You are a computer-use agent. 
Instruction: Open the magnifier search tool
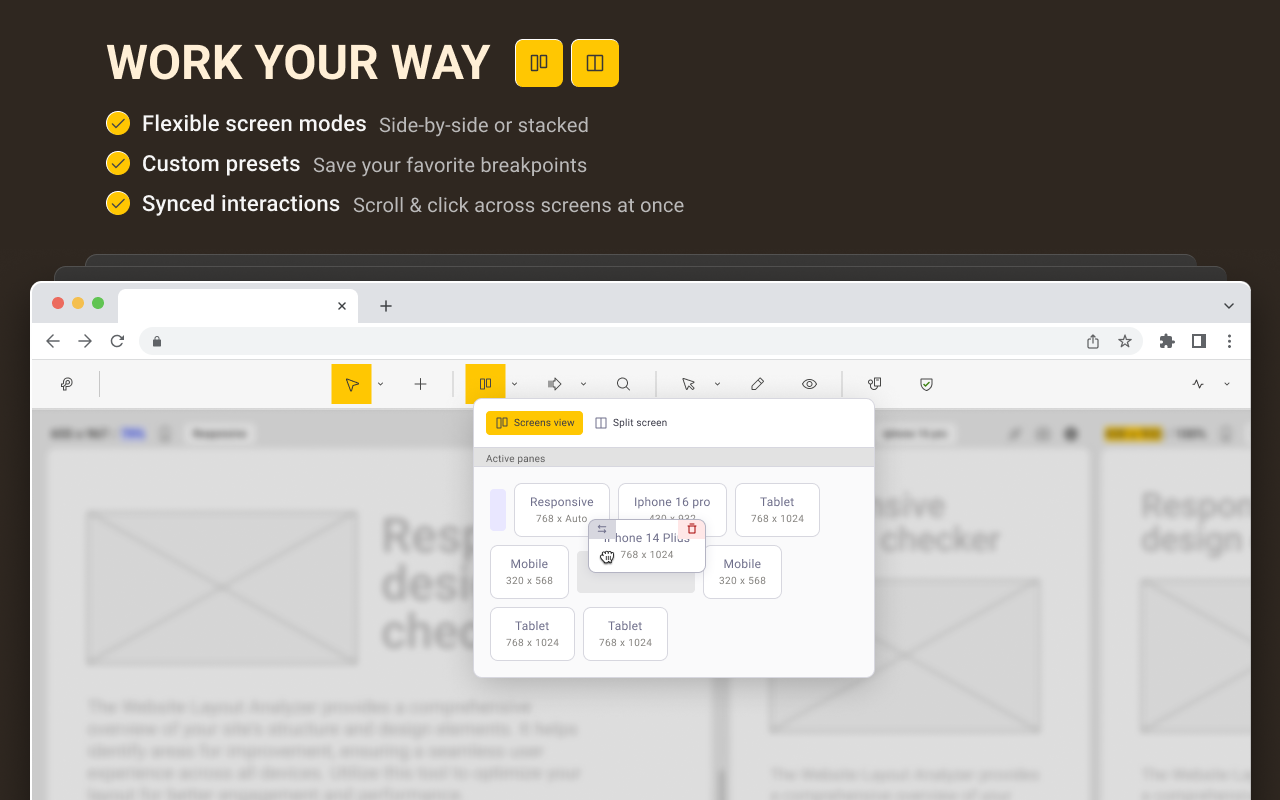pyautogui.click(x=623, y=383)
